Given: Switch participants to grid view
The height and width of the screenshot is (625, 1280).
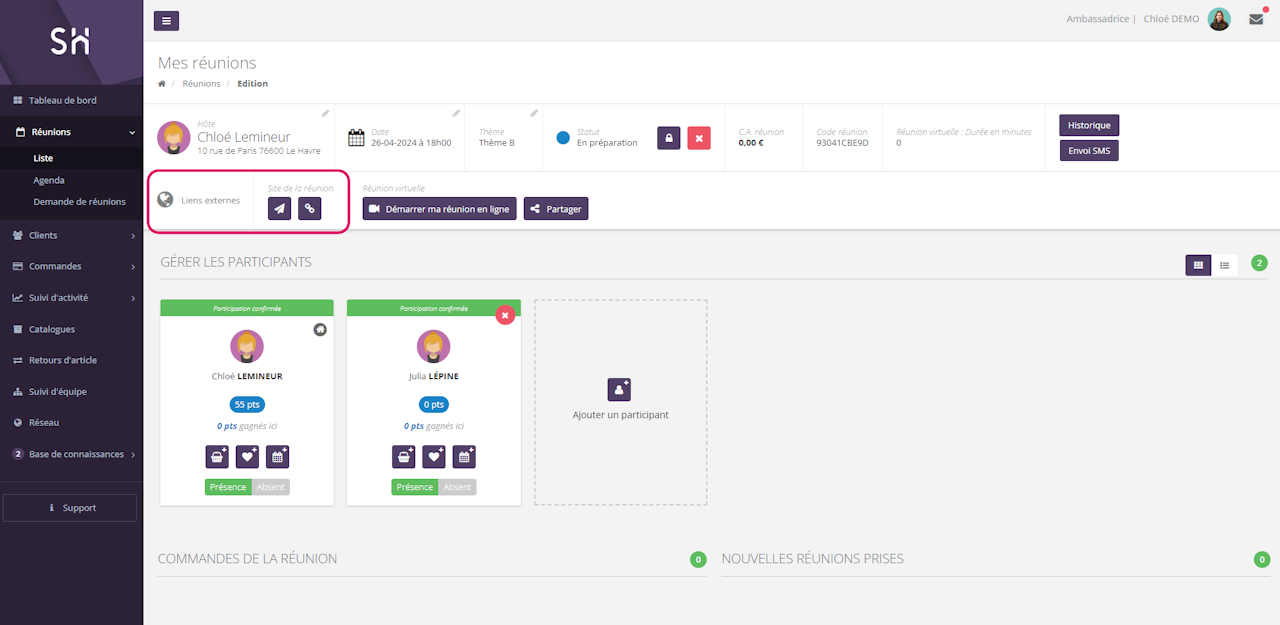Looking at the screenshot, I should coord(1198,265).
